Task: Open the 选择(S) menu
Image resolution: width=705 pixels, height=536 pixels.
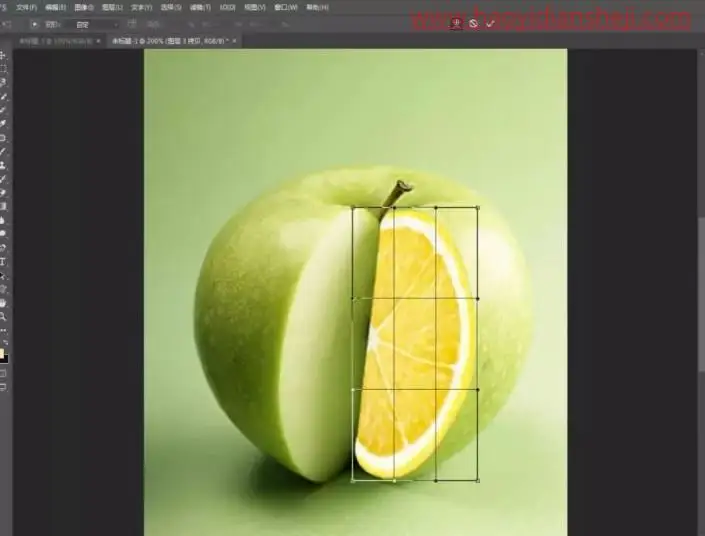Action: pos(171,8)
